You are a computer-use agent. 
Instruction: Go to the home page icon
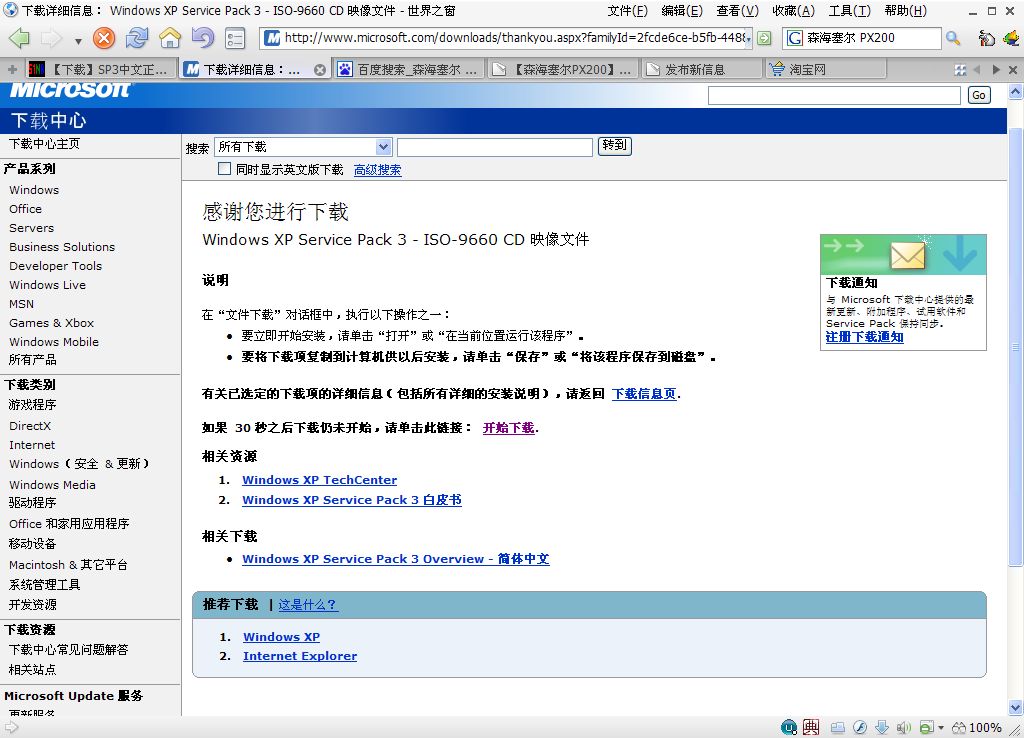(170, 38)
